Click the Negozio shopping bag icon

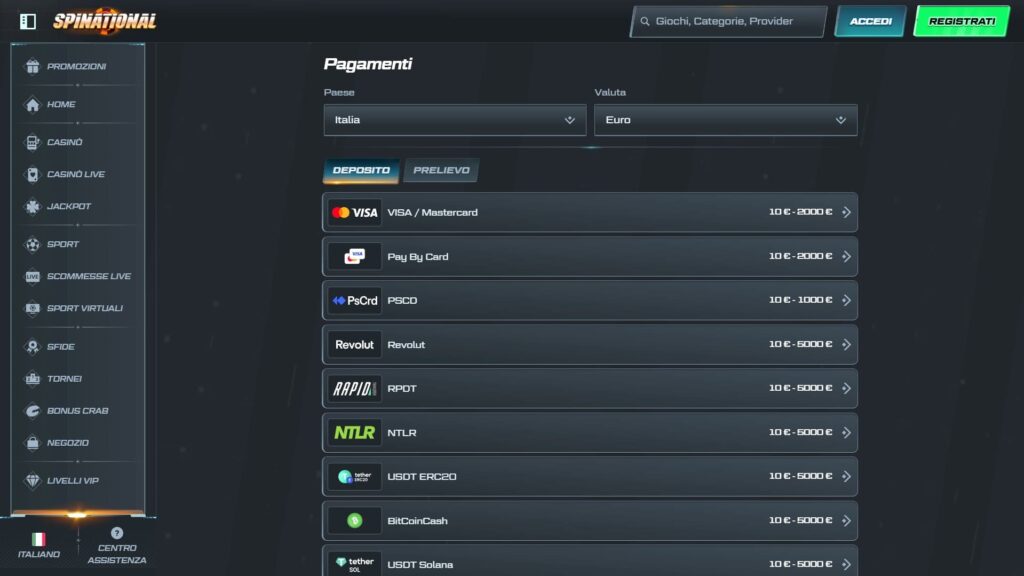[x=32, y=443]
